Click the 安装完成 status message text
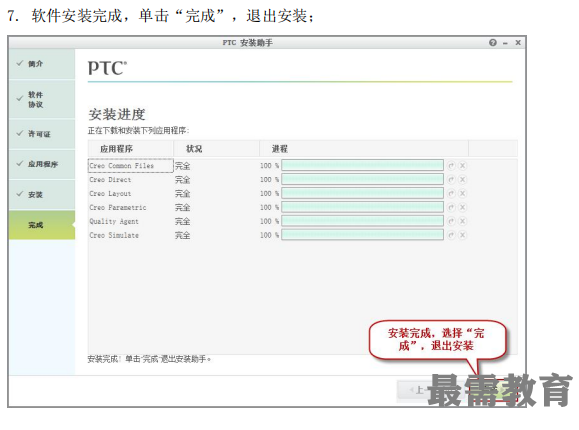Image resolution: width=579 pixels, height=430 pixels. (149, 359)
